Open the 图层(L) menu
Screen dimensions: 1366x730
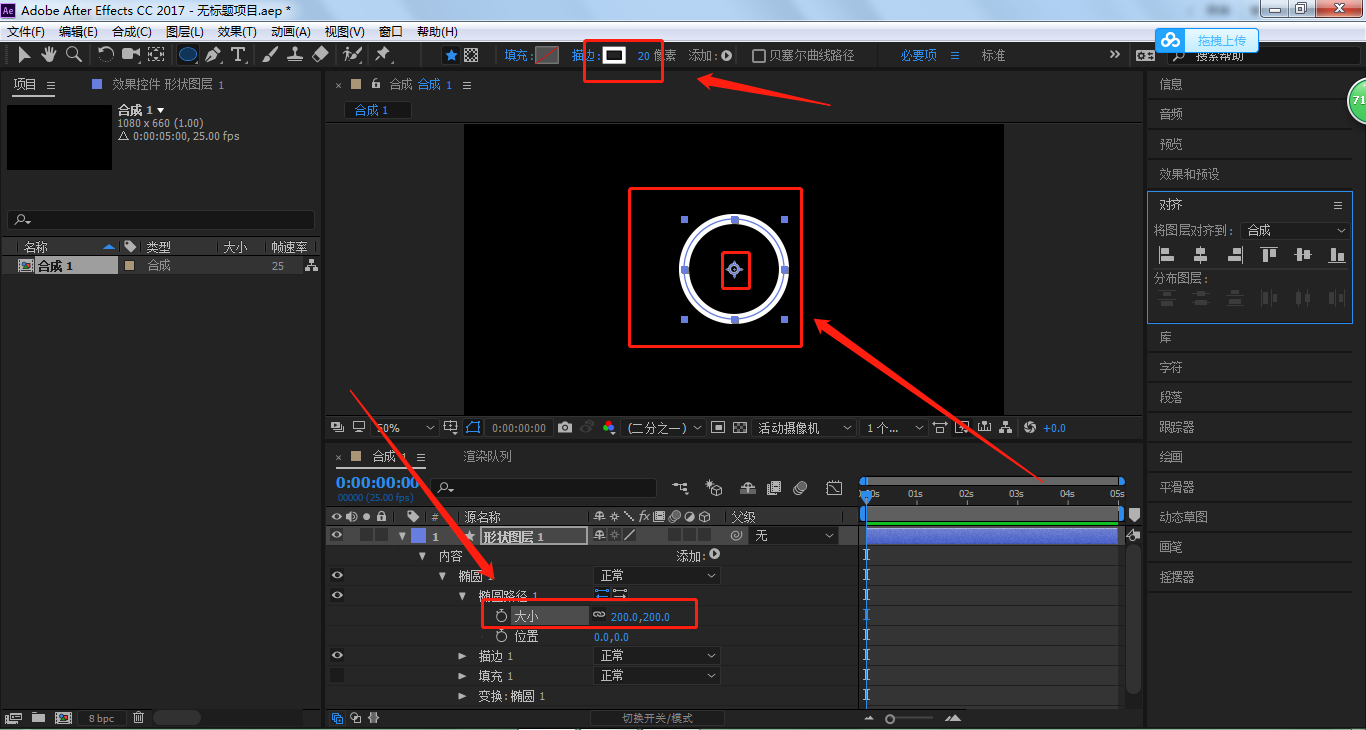pyautogui.click(x=185, y=32)
